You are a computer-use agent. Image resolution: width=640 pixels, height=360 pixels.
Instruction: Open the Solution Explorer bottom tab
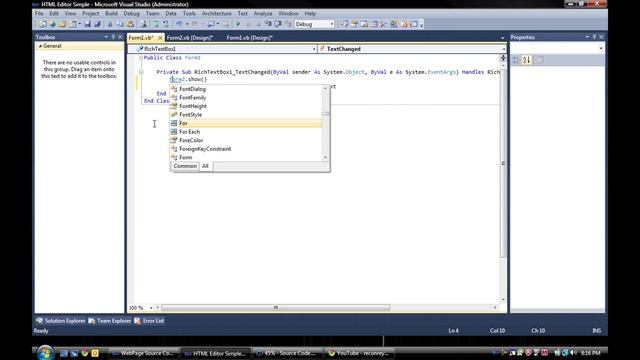pos(60,321)
